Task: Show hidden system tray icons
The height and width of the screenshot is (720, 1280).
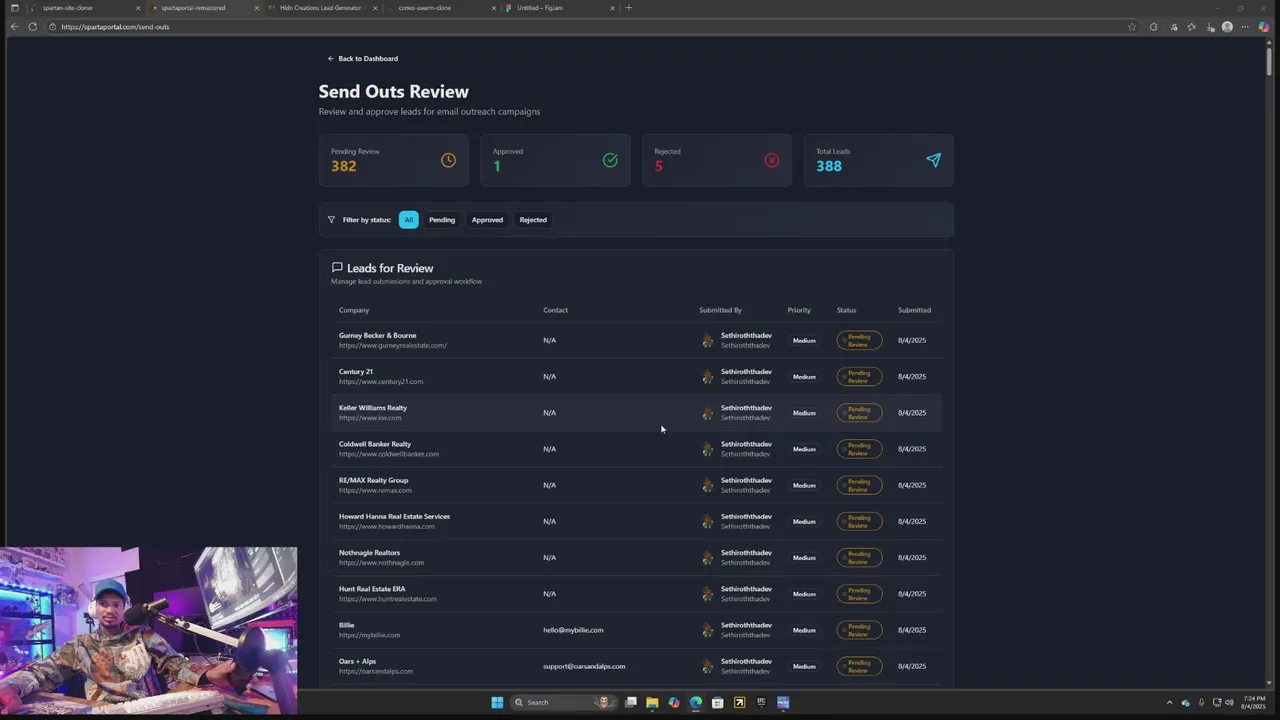Action: coord(1169,702)
